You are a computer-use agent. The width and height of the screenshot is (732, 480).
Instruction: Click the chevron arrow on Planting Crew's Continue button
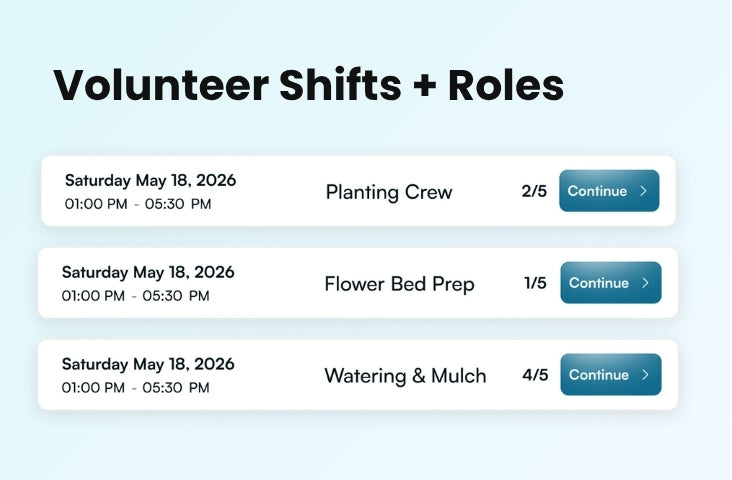coord(643,191)
